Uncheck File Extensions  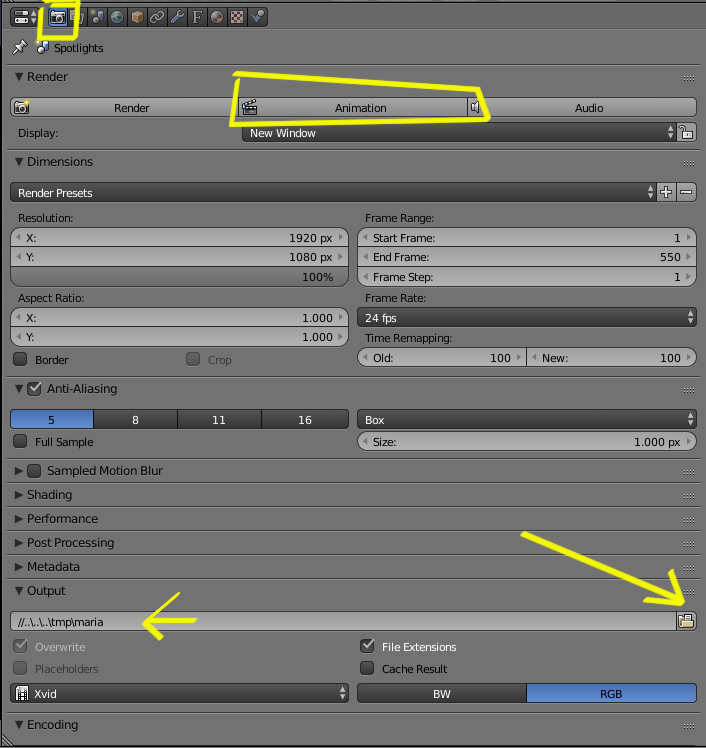367,646
